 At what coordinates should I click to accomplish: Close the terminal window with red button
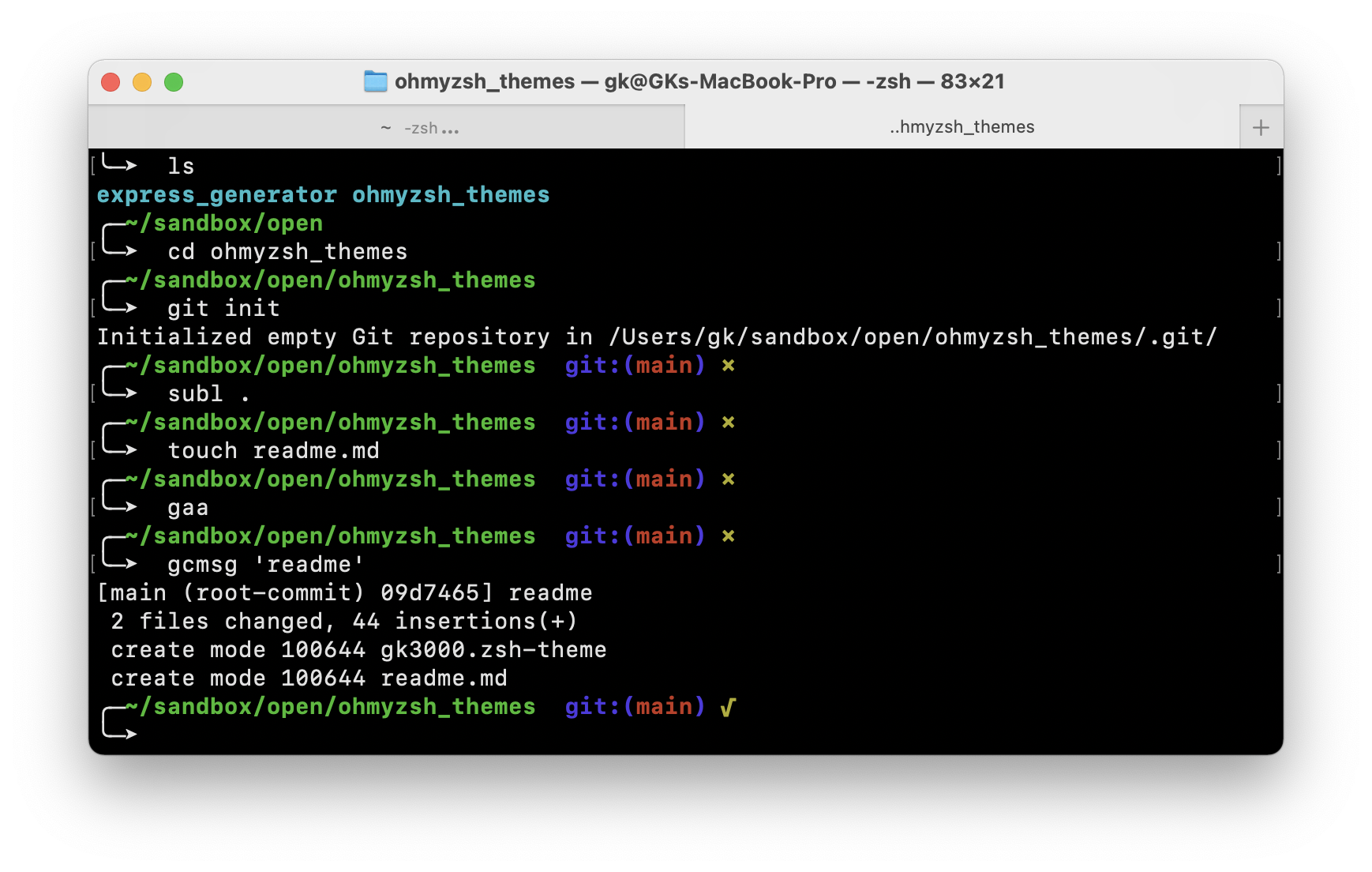[x=111, y=82]
